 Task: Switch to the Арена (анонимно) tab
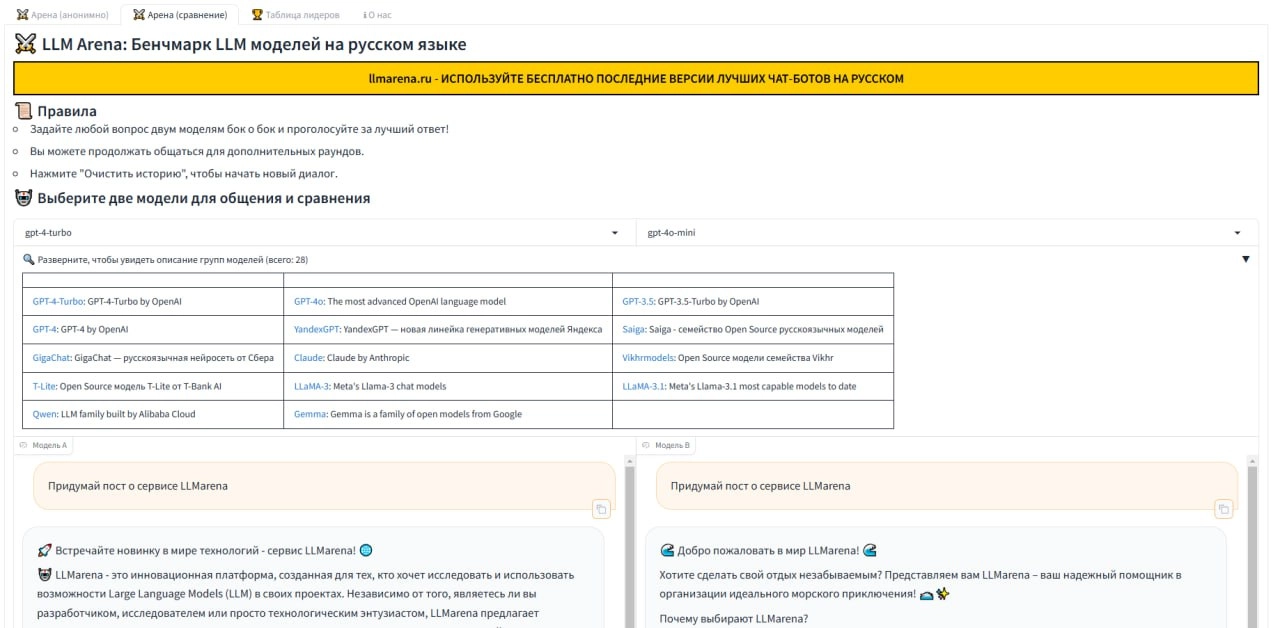[63, 15]
